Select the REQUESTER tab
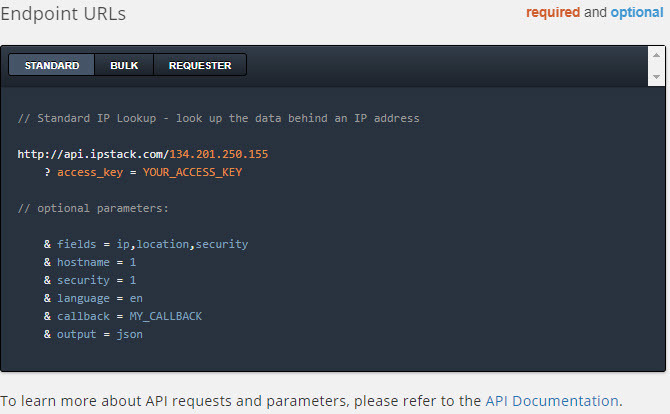 (200, 65)
